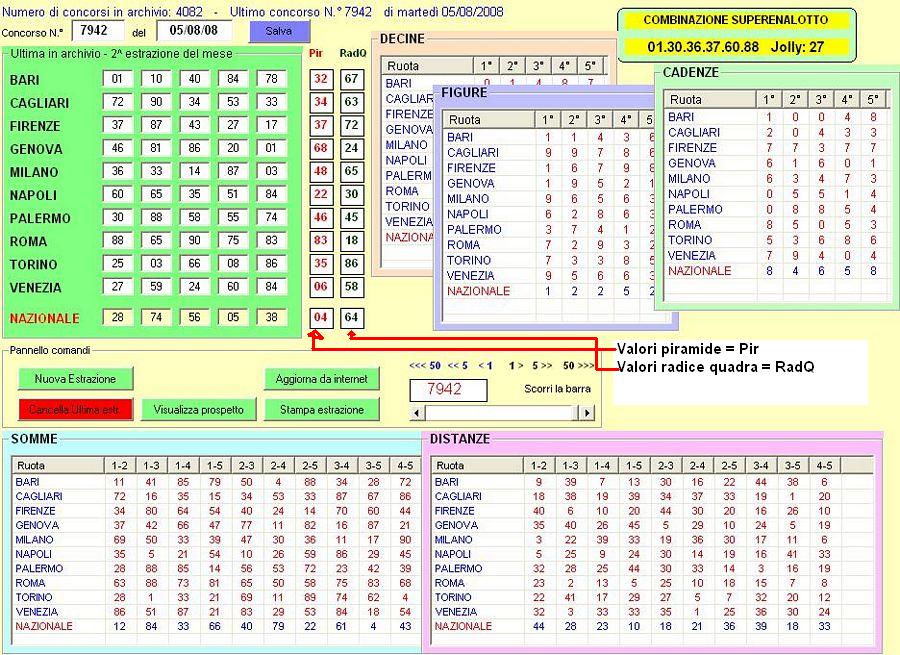
Task: Step back one draw with < 1
Action: (485, 366)
